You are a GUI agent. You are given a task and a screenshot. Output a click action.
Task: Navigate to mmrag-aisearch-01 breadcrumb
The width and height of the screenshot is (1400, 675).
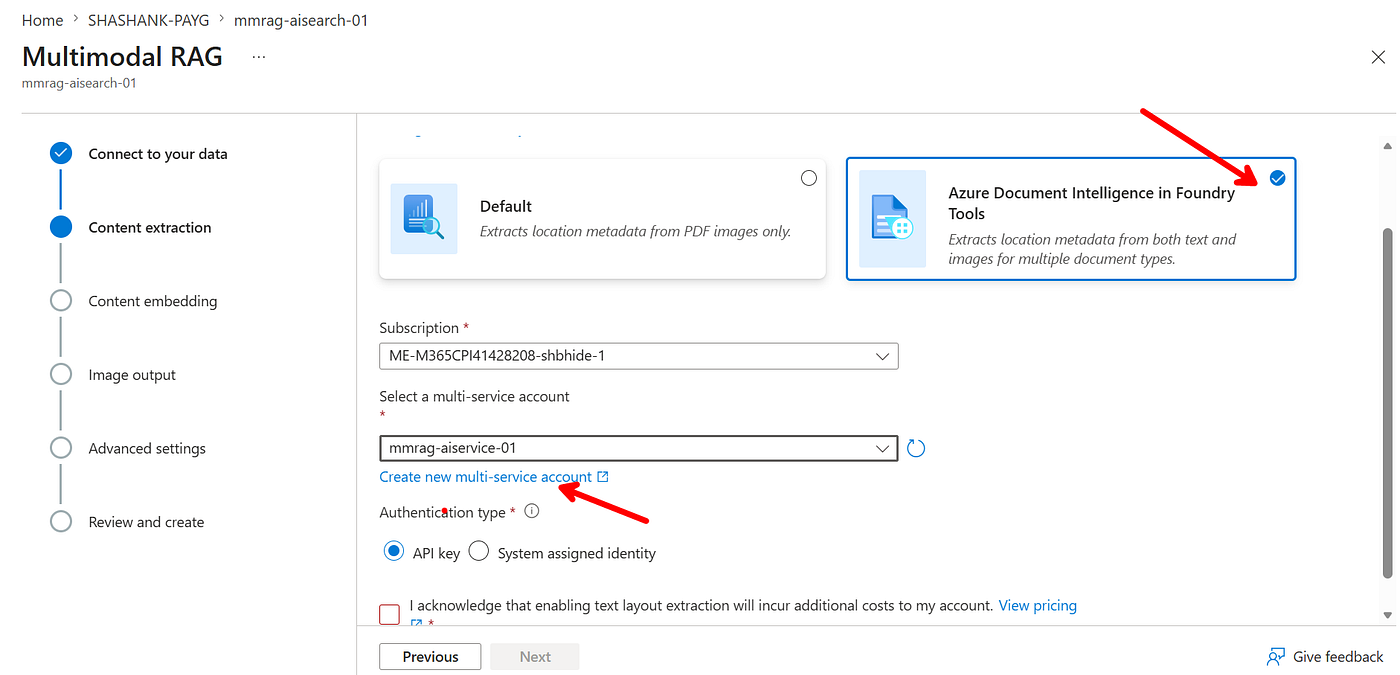301,20
